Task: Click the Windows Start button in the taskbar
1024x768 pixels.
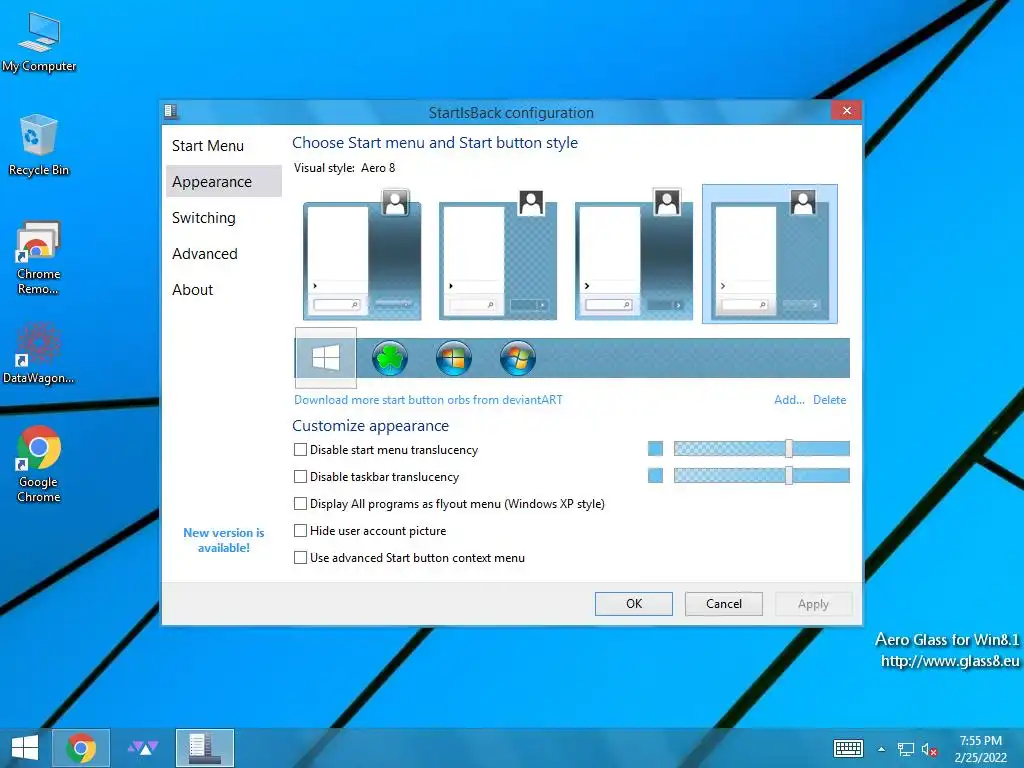Action: coord(25,748)
